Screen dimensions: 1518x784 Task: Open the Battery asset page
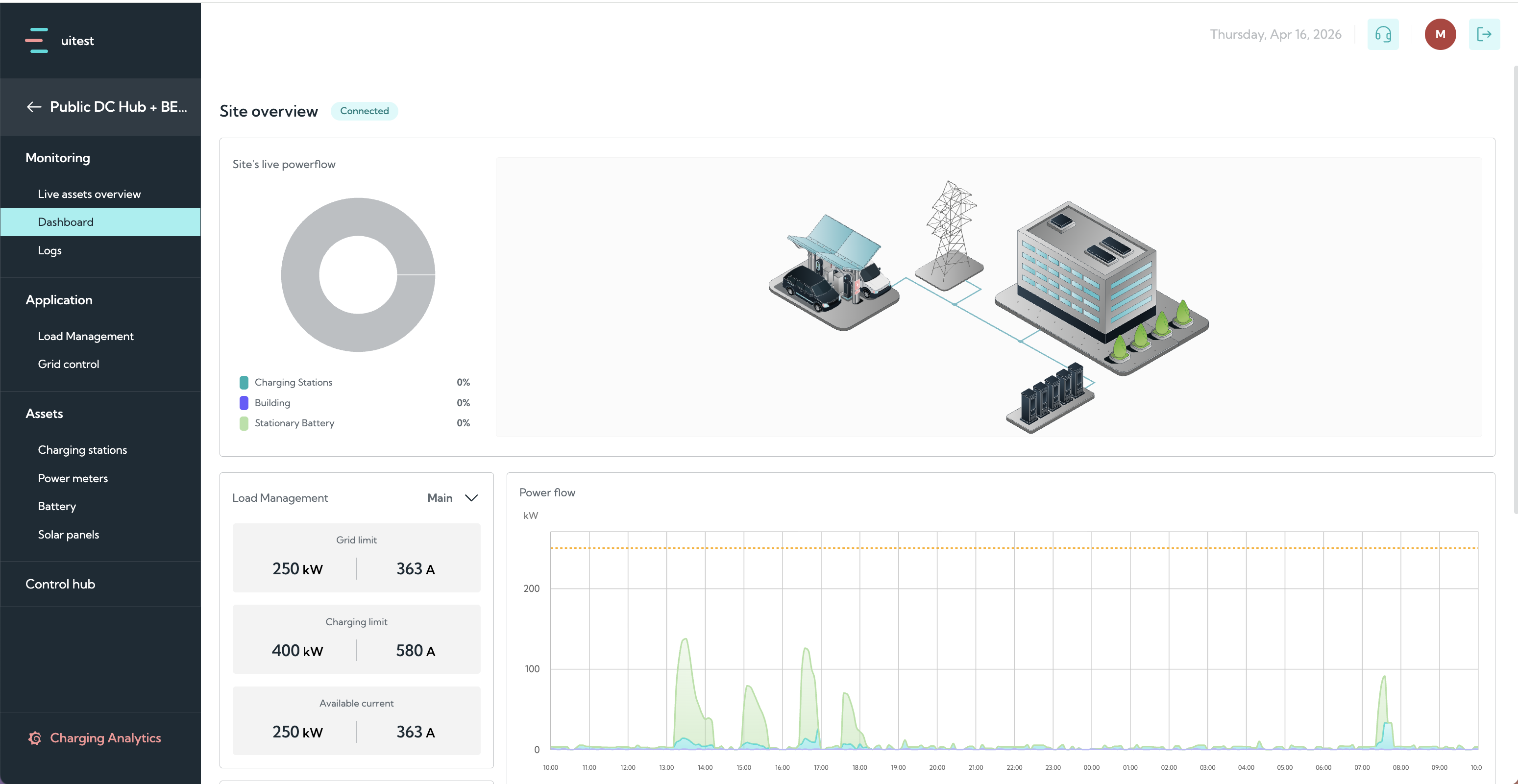(56, 506)
